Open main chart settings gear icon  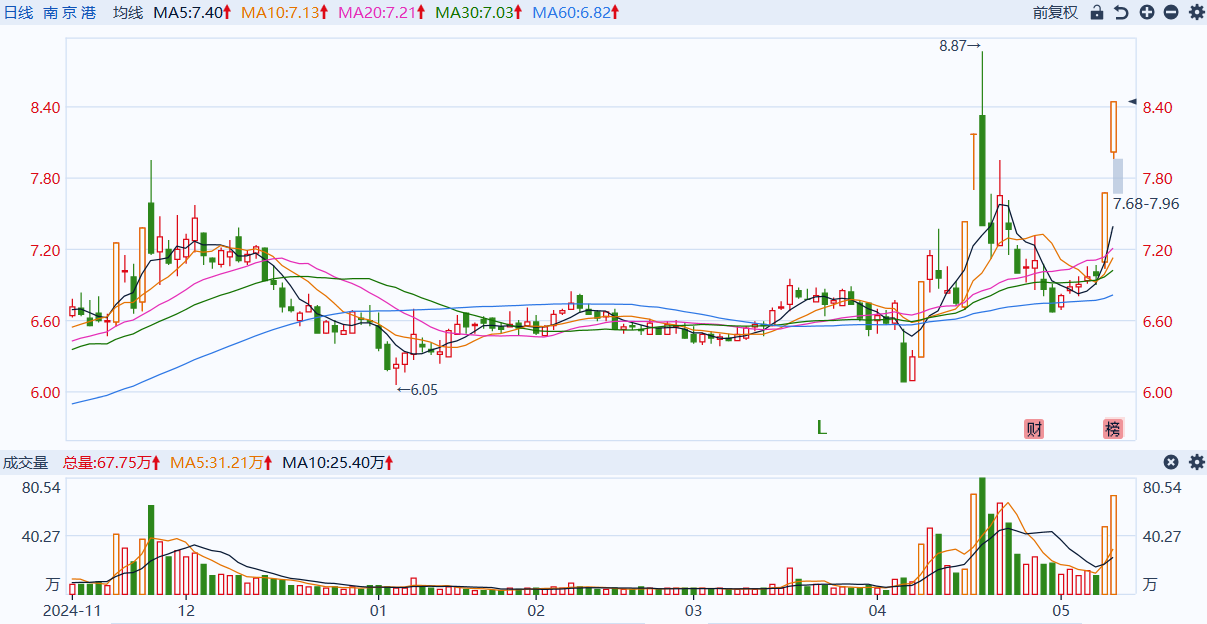[1196, 13]
